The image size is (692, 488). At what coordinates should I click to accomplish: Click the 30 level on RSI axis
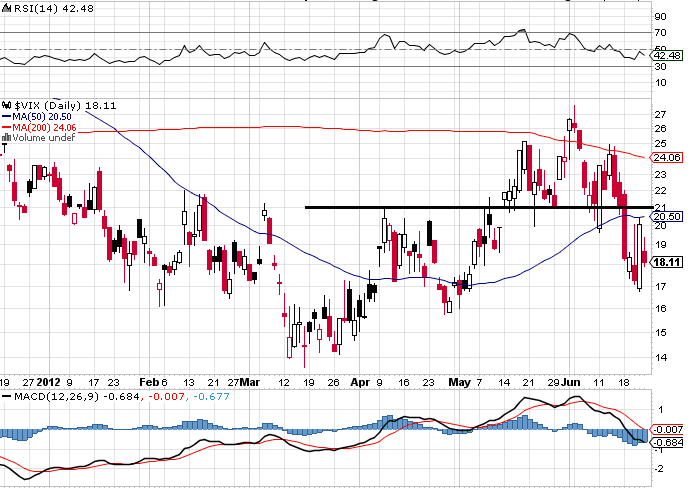tap(661, 67)
